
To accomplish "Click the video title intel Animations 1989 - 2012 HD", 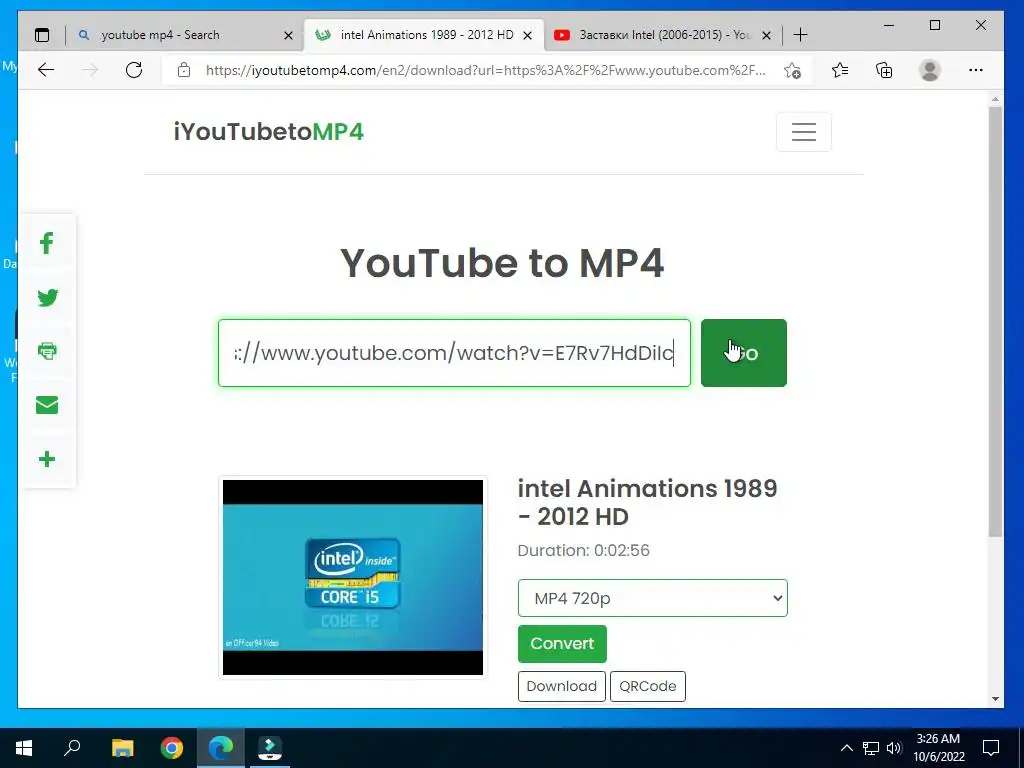I will click(x=647, y=502).
